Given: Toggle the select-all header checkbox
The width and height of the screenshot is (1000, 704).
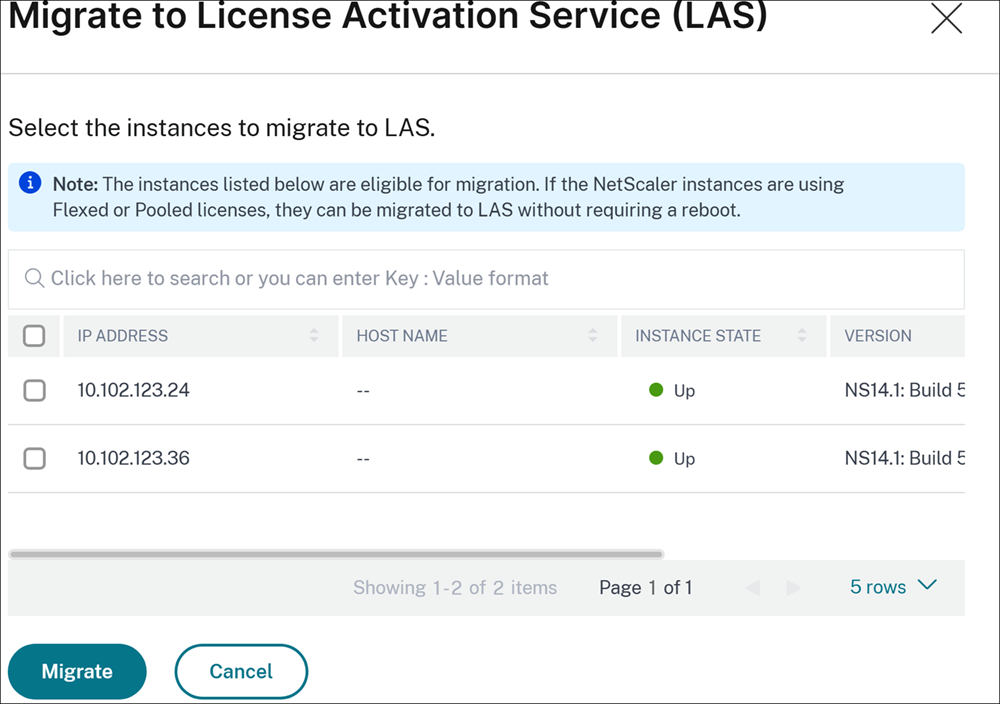Looking at the screenshot, I should pyautogui.click(x=34, y=335).
